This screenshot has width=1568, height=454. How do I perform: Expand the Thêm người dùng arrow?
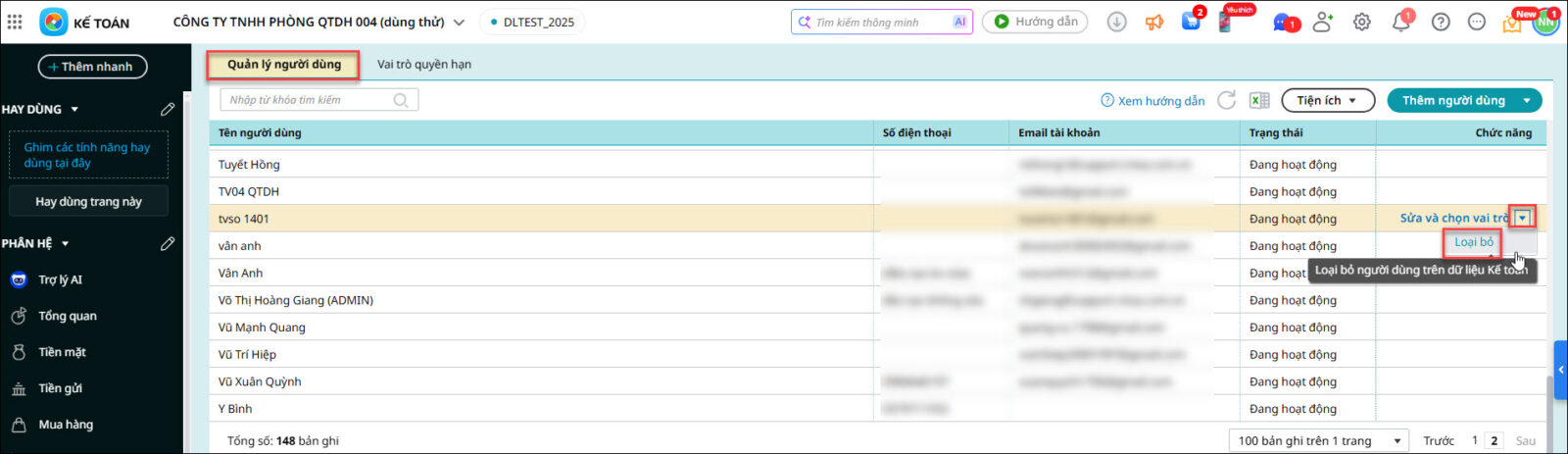pos(1528,100)
